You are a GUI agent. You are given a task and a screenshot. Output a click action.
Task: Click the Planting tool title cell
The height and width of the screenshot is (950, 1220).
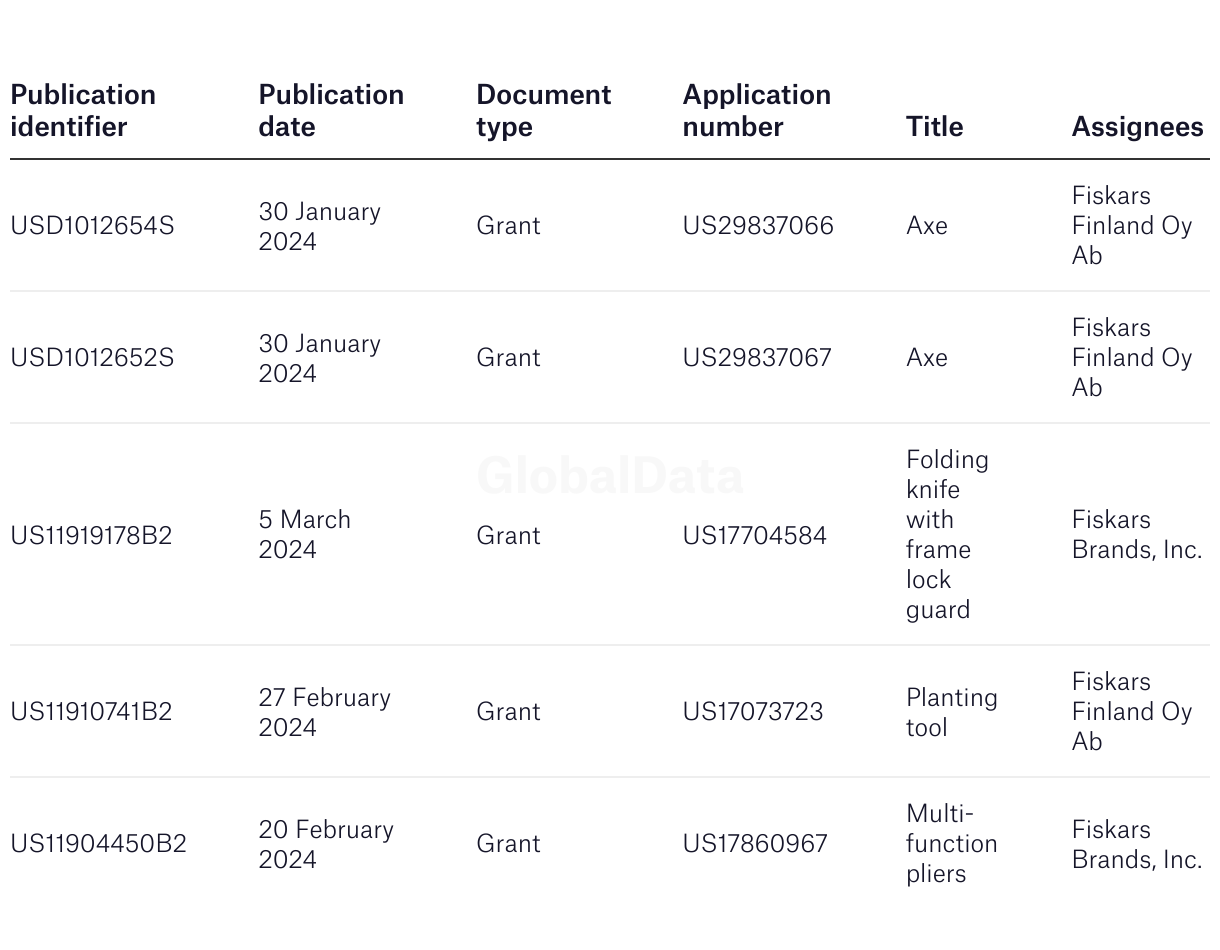pos(951,712)
